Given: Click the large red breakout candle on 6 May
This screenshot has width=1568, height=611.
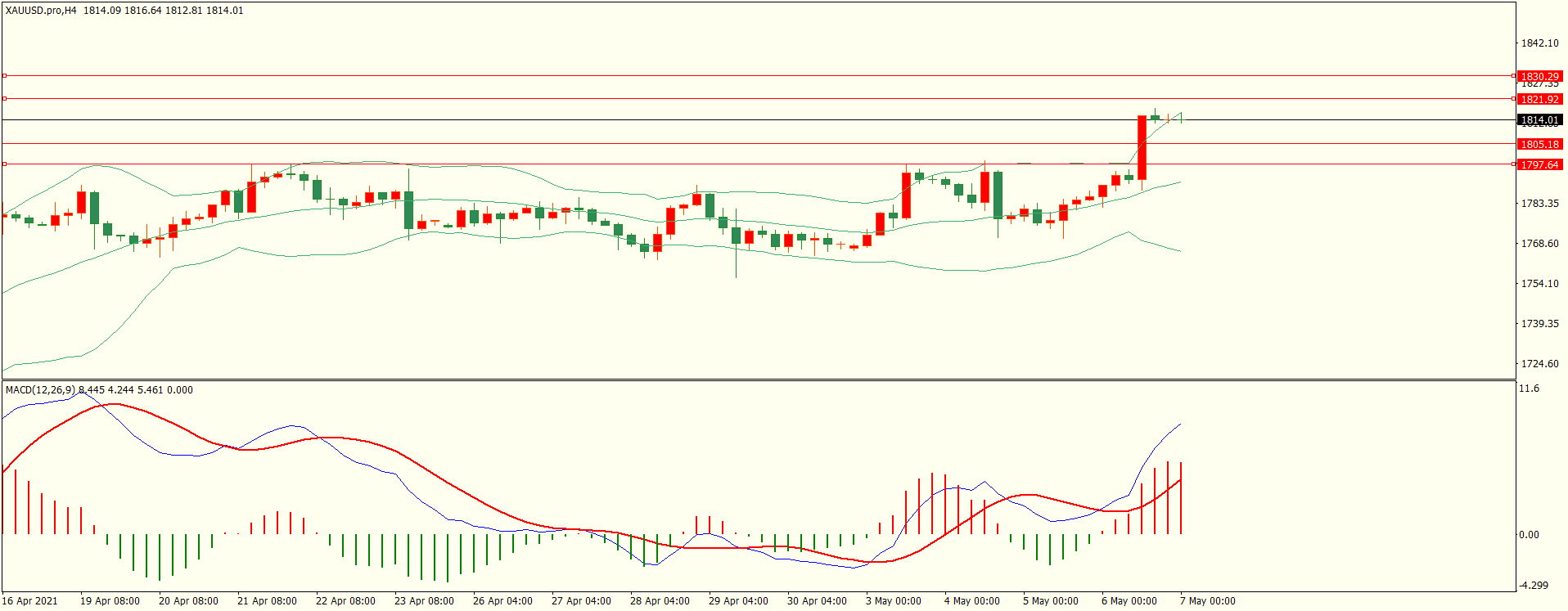Looking at the screenshot, I should pos(1142,147).
